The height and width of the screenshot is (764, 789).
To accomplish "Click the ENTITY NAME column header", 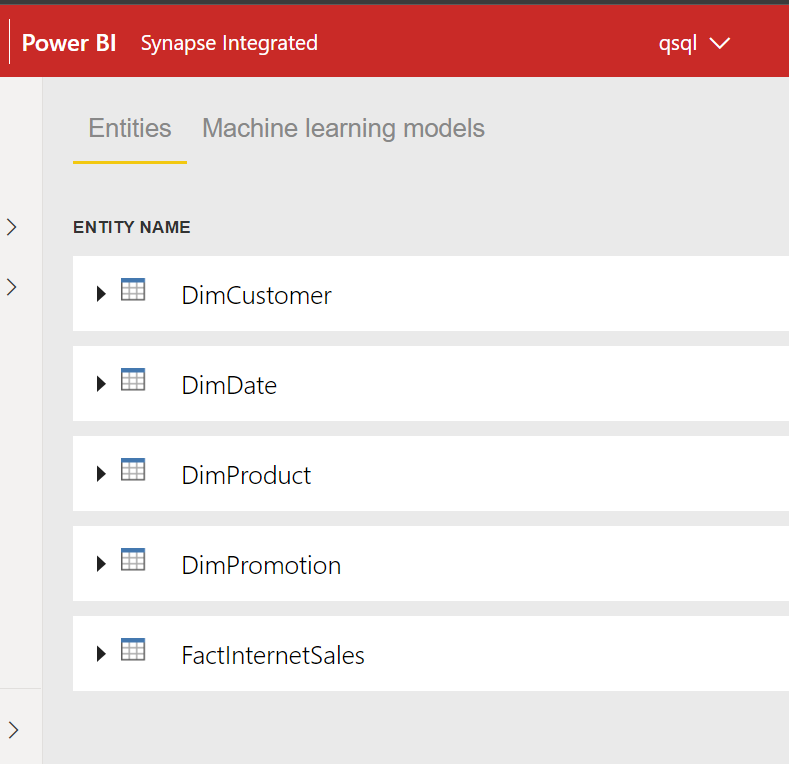I will (x=132, y=227).
